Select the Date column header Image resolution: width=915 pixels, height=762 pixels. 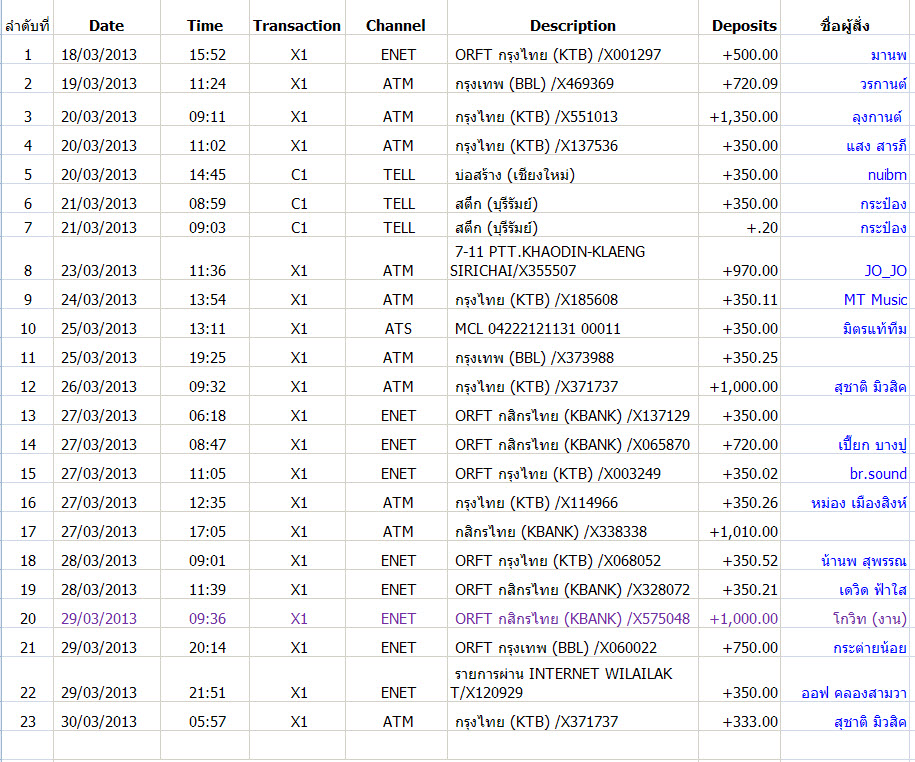pyautogui.click(x=106, y=26)
